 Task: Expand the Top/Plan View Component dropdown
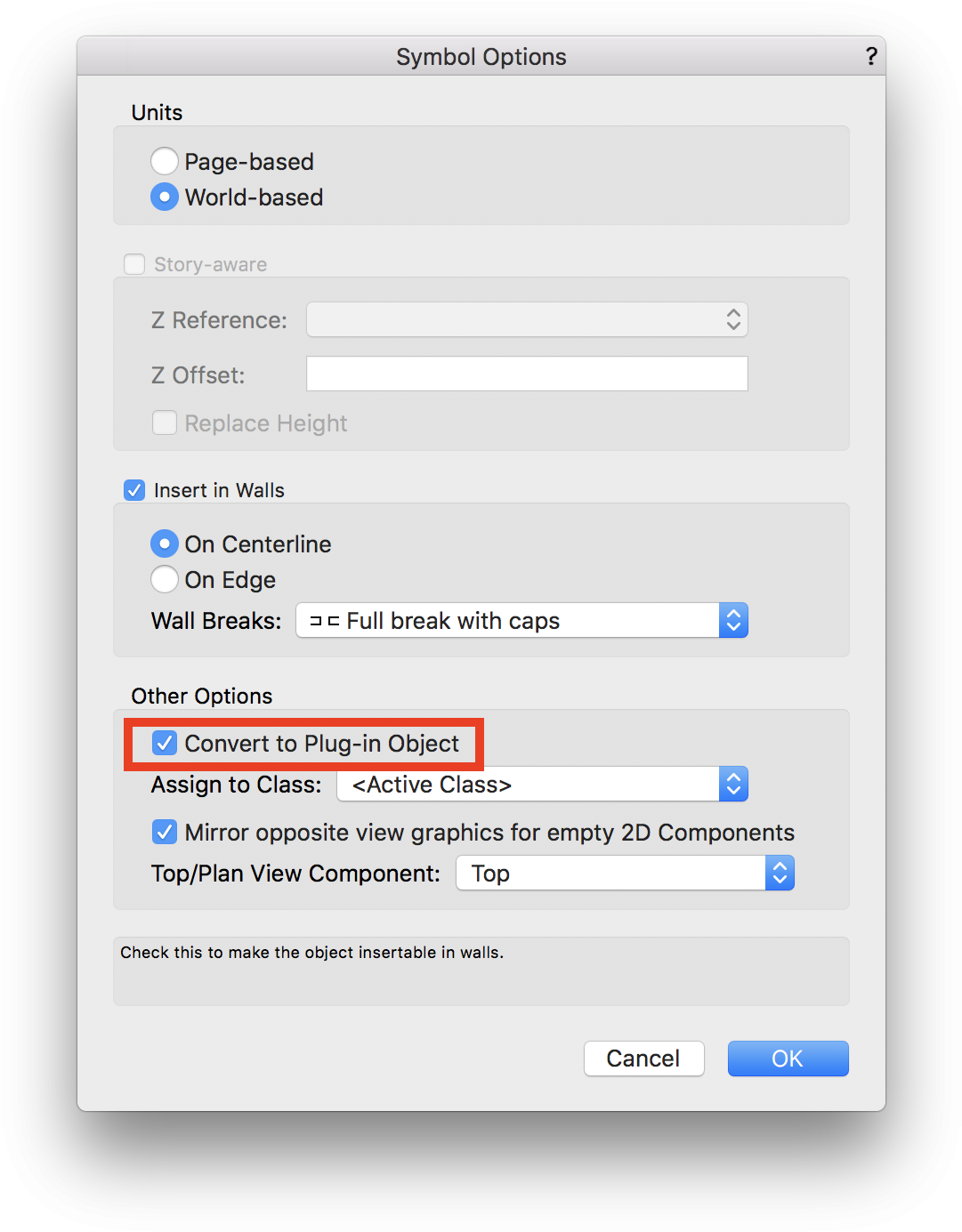click(625, 873)
